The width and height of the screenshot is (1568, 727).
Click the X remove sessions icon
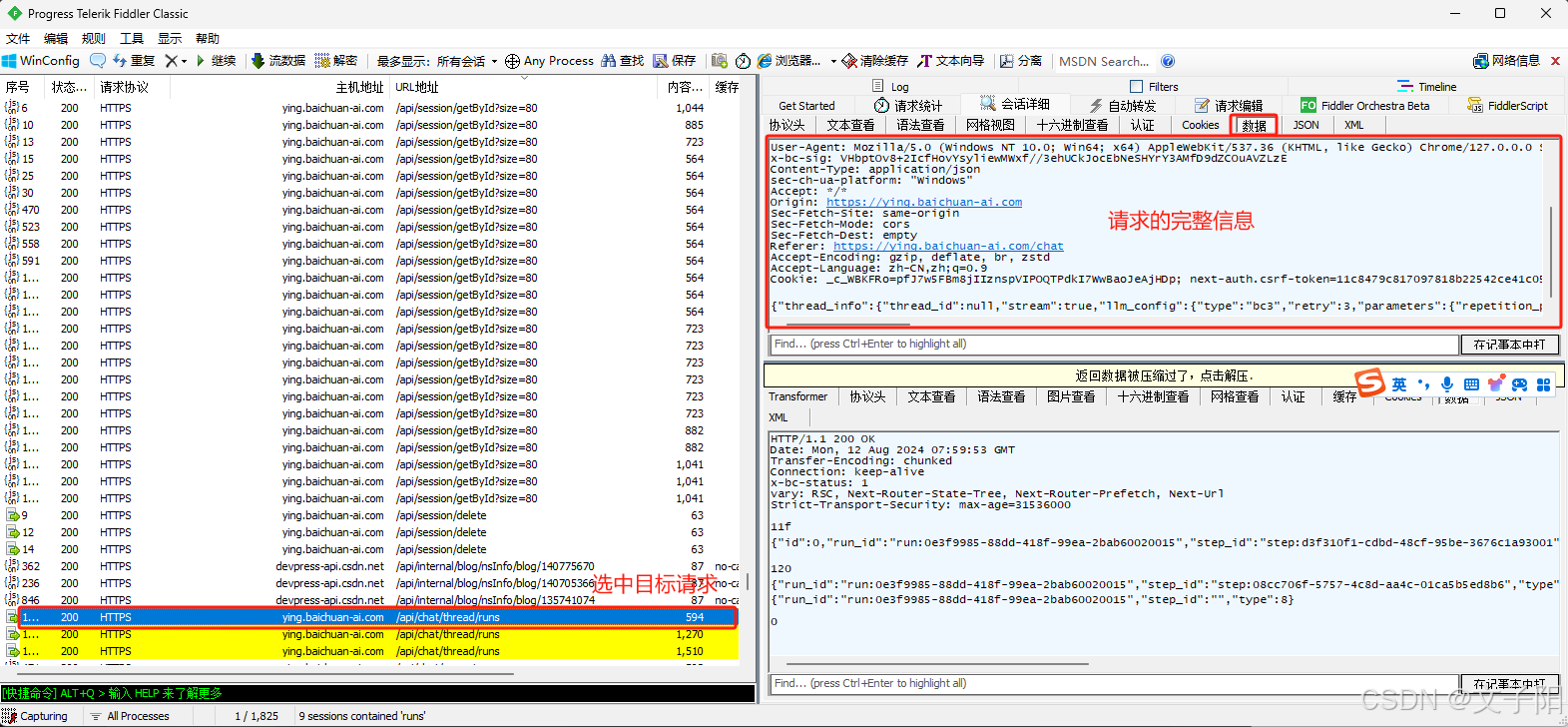click(171, 61)
